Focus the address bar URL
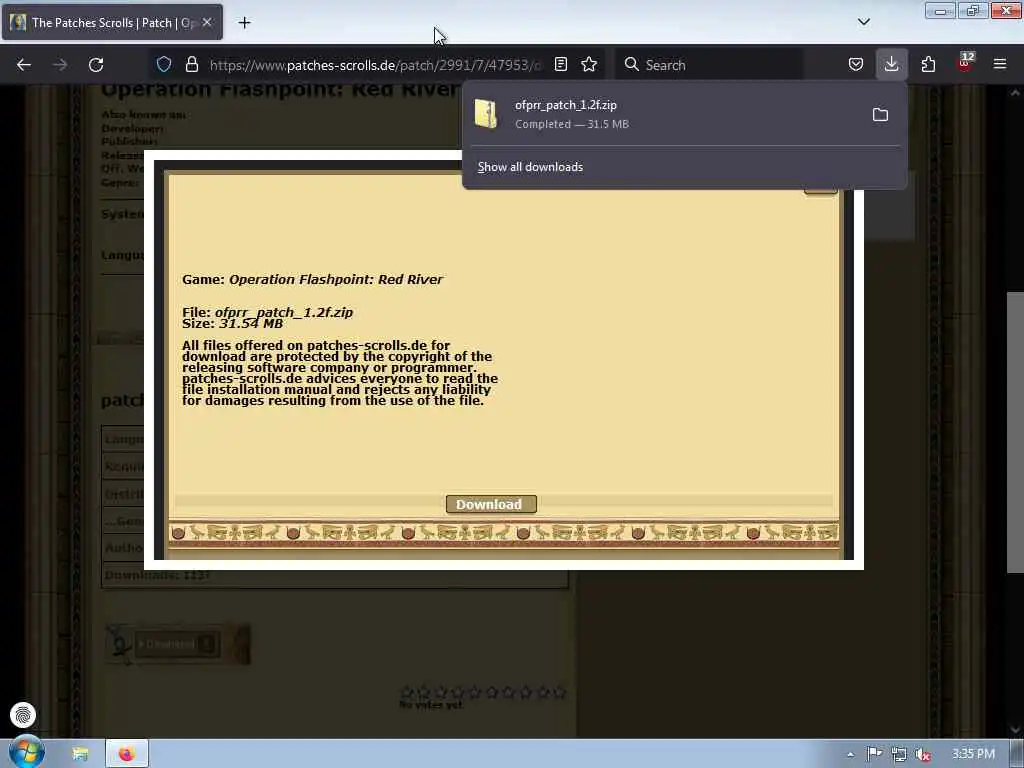The image size is (1024, 768). point(375,65)
